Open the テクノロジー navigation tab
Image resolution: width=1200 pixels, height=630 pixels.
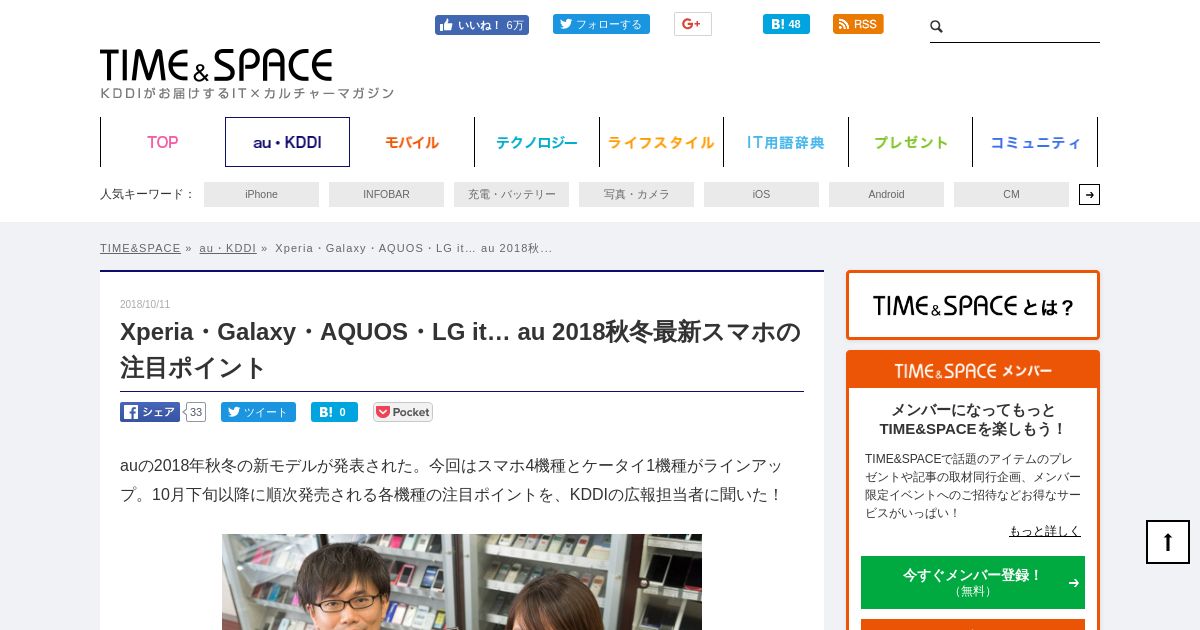point(537,142)
